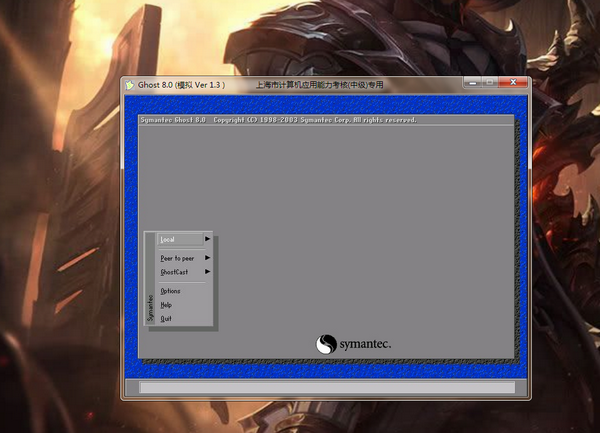Choose Peer to peer from the menu
The width and height of the screenshot is (600, 433).
point(177,258)
